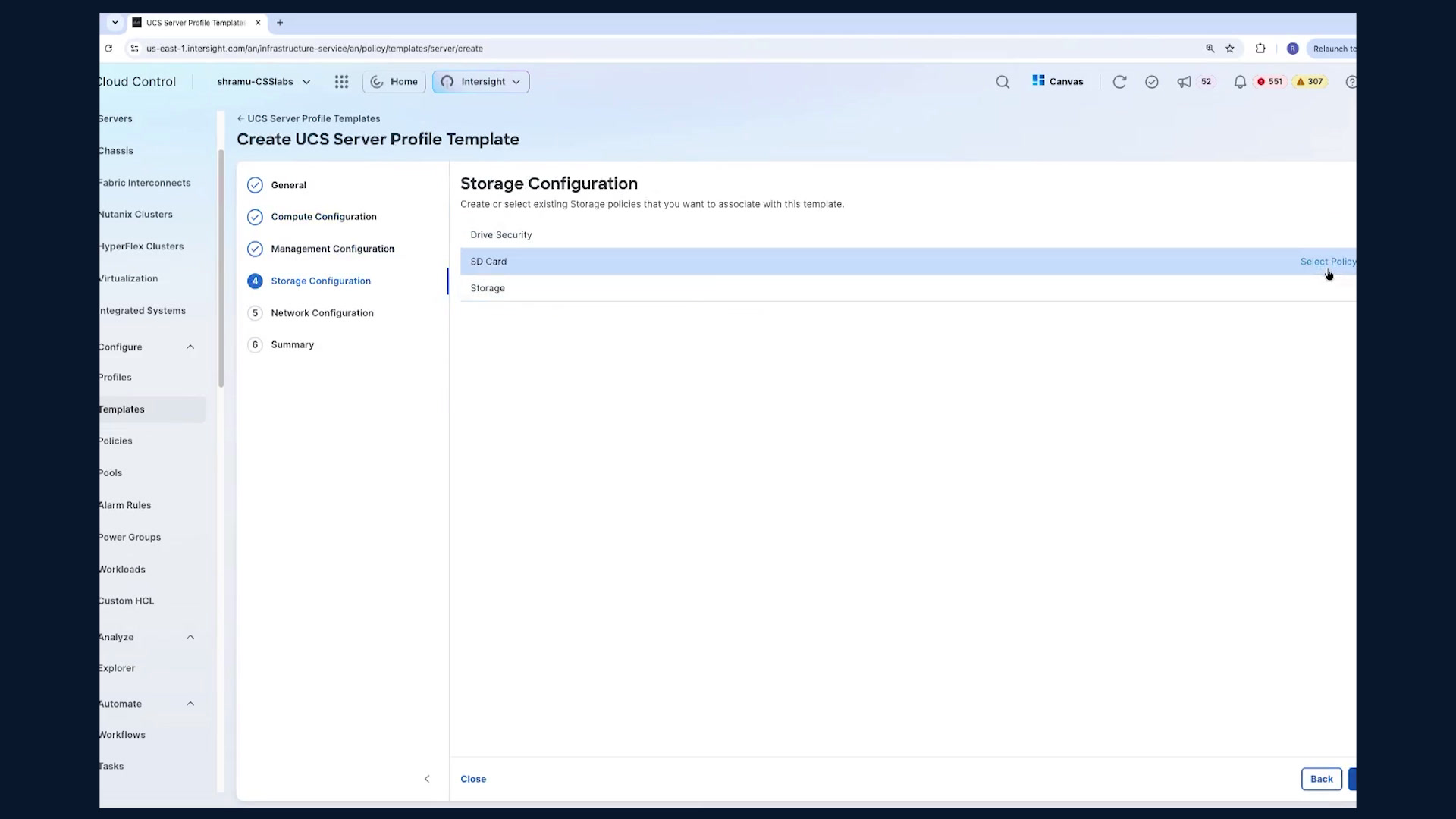Collapse the wizard steps panel

[x=427, y=779]
